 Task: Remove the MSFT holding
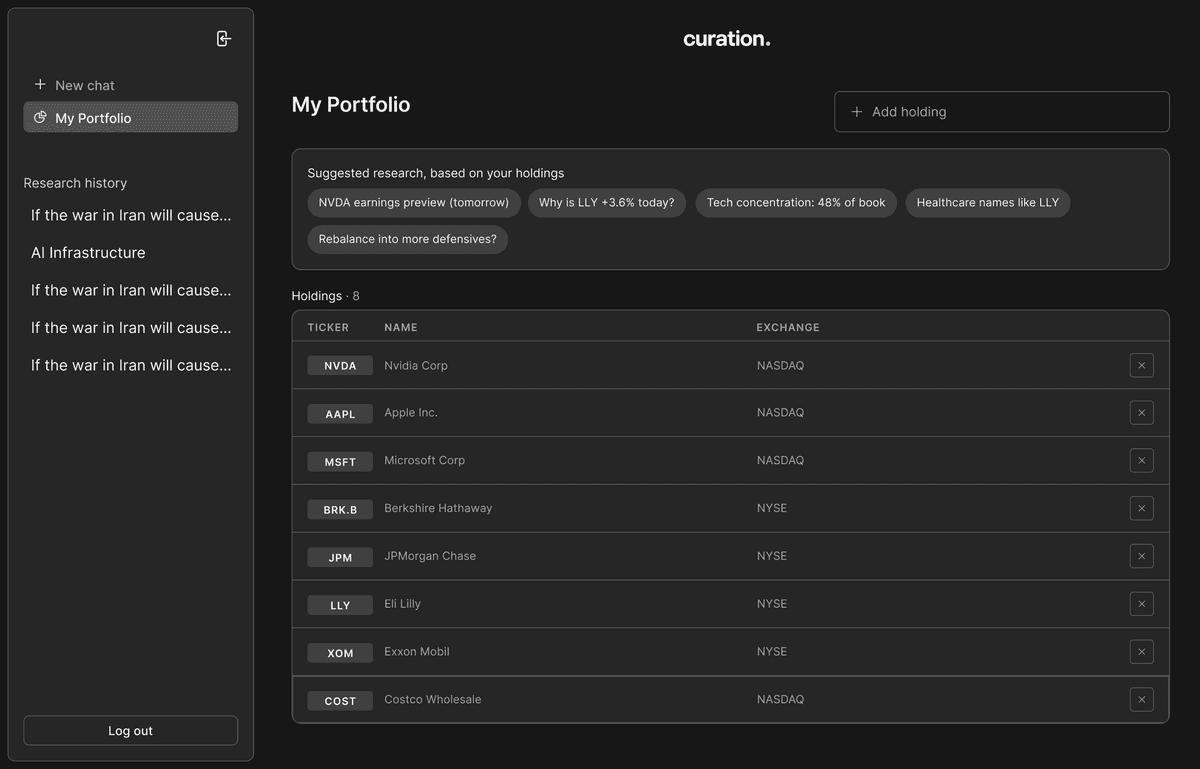click(1141, 460)
